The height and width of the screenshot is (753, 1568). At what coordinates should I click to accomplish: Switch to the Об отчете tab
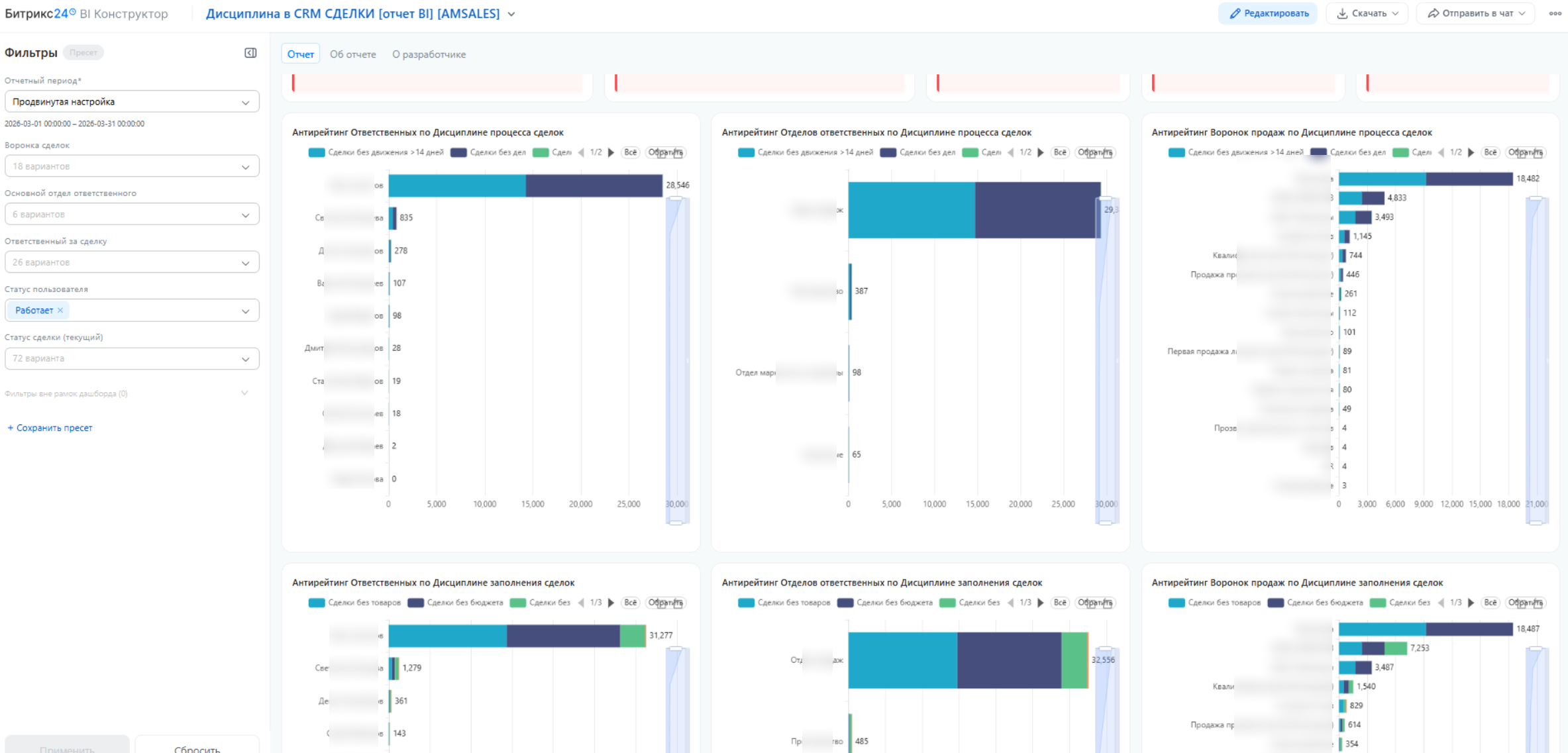tap(352, 54)
